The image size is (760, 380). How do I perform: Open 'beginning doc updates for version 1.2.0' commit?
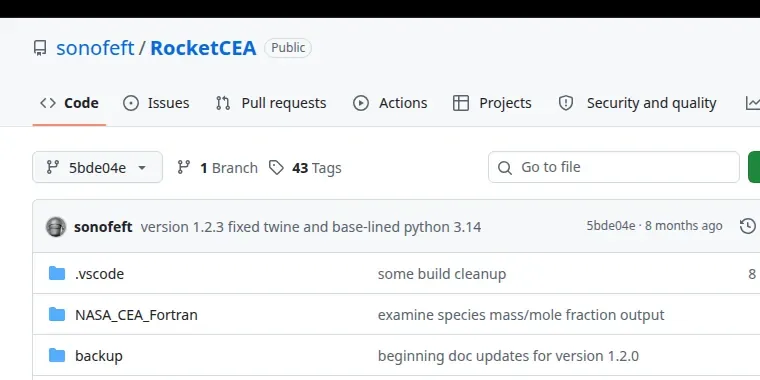(x=508, y=356)
